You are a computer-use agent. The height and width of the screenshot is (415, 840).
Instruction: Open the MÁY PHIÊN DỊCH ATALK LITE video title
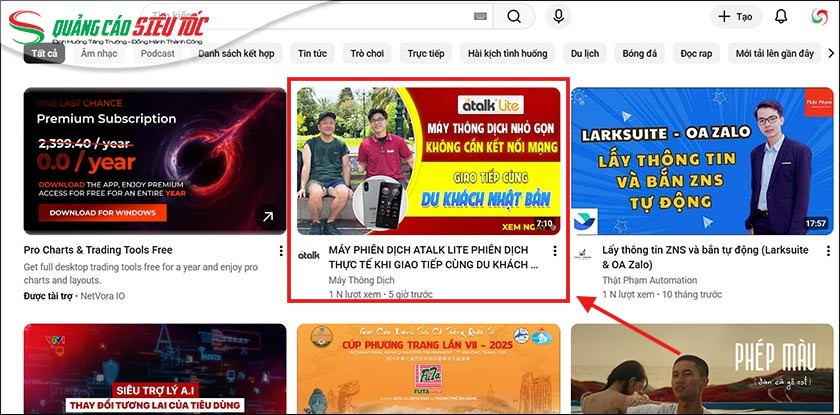tap(433, 257)
